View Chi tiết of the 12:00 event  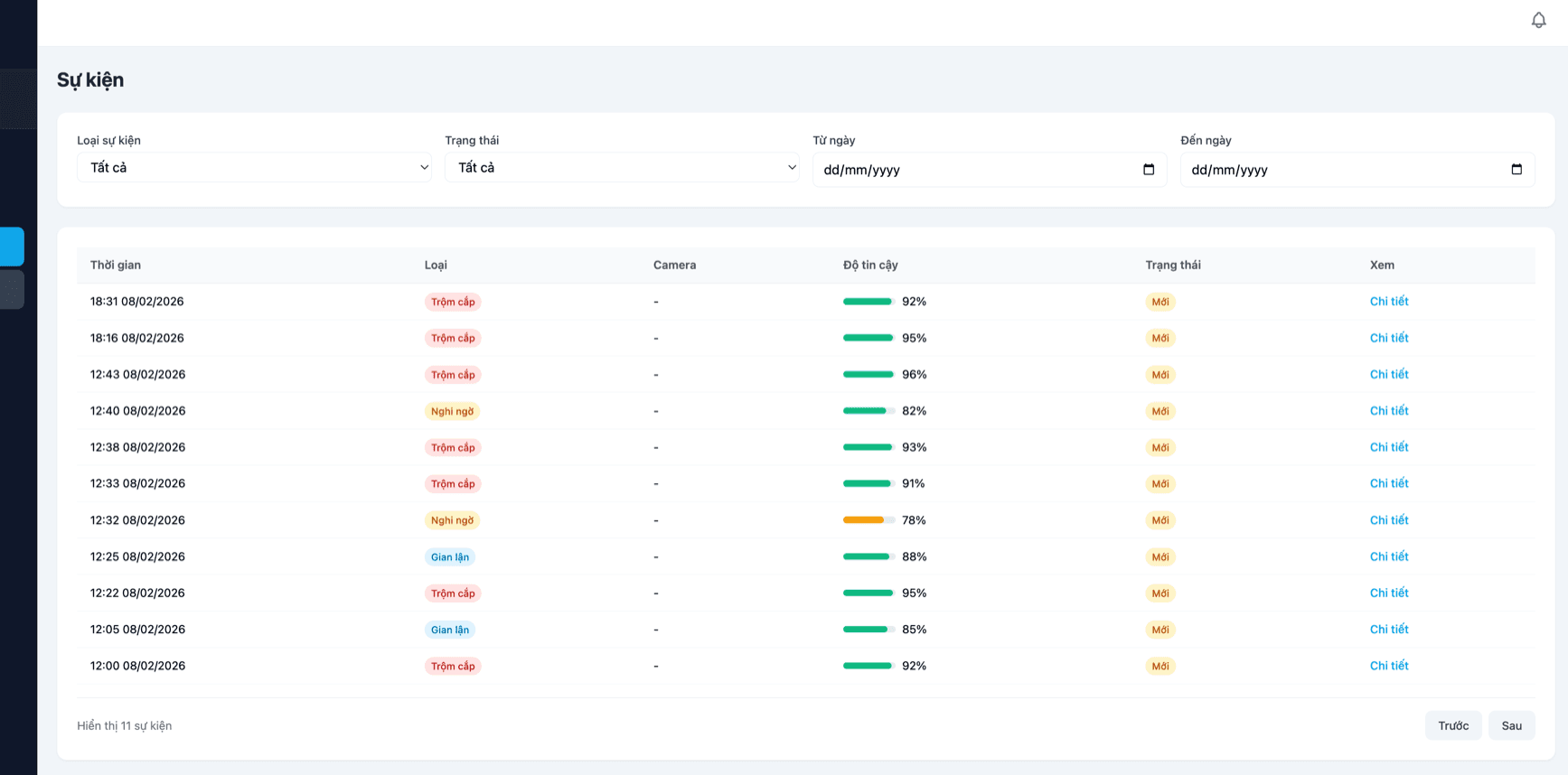click(1388, 666)
